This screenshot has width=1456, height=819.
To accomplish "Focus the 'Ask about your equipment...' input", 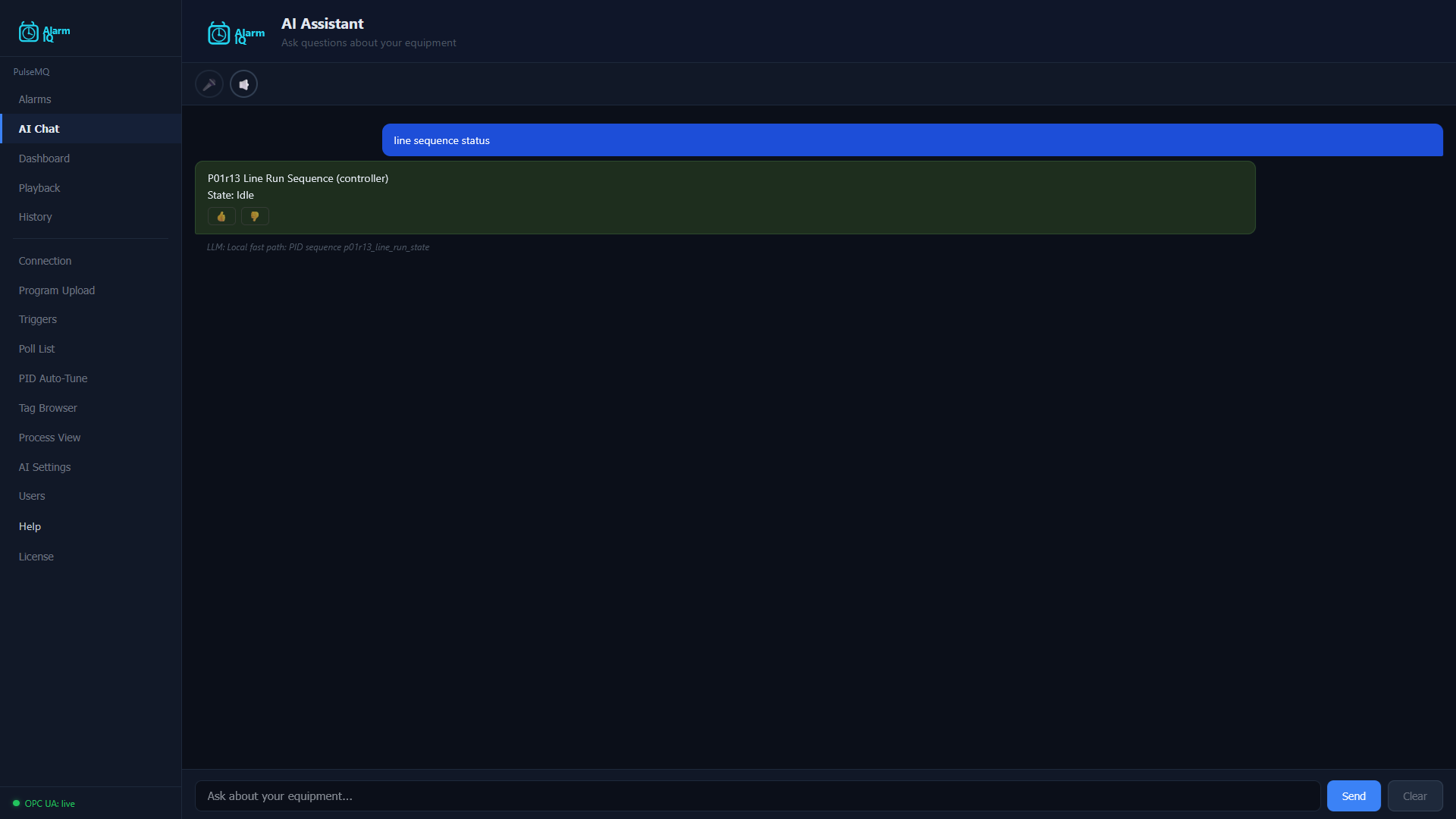I will tap(758, 796).
